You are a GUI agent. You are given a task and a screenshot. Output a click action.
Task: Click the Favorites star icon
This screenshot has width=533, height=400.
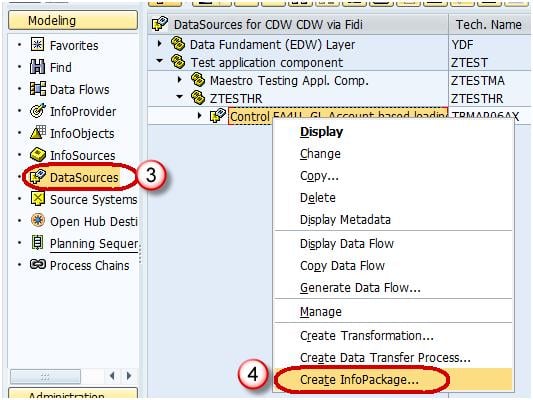coord(37,45)
